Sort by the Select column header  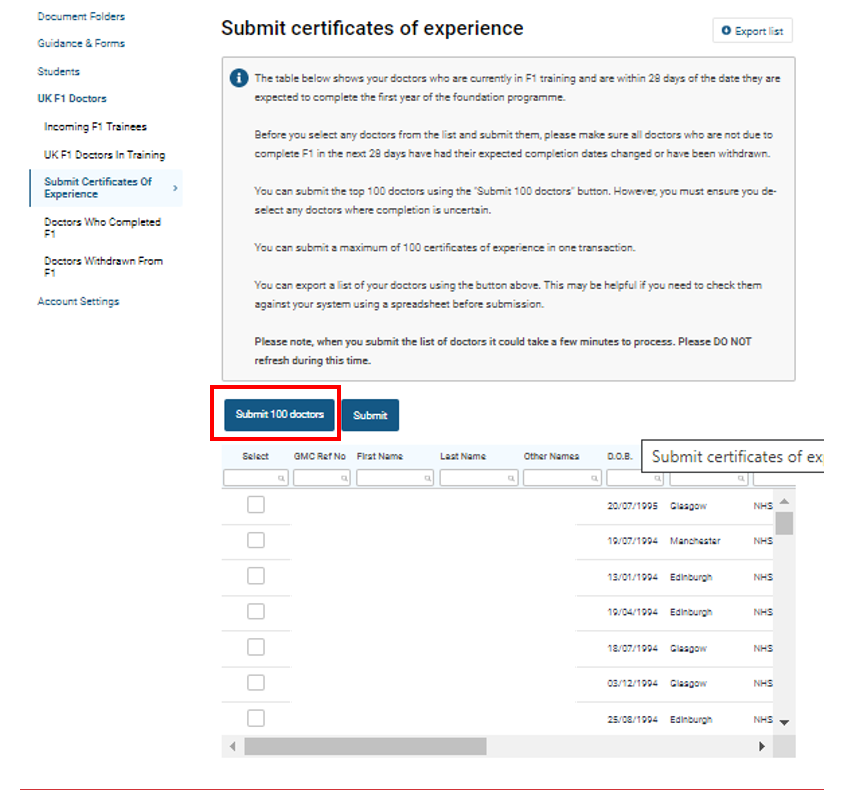[255, 456]
